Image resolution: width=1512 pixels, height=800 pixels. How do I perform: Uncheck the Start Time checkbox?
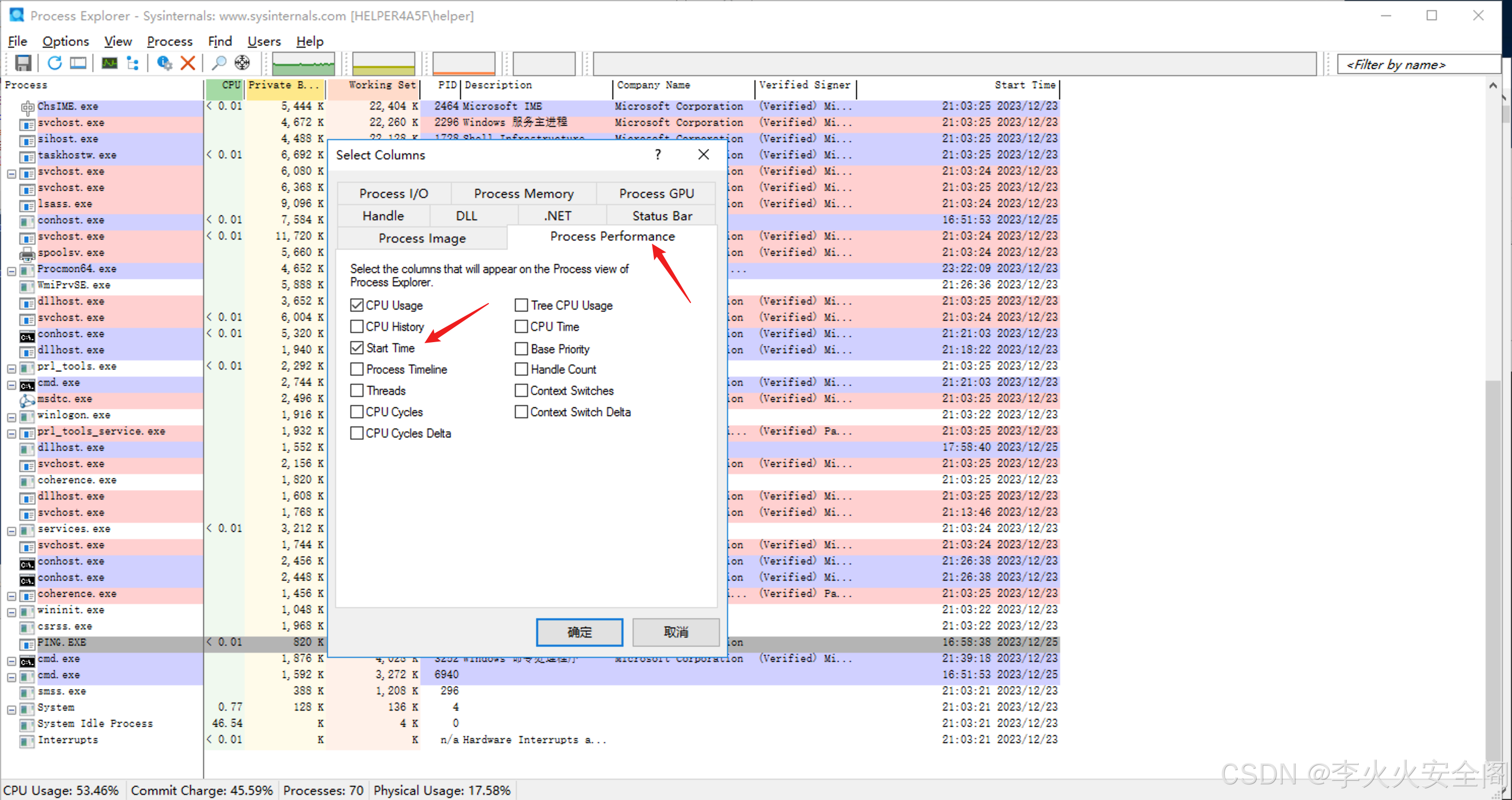coord(357,348)
